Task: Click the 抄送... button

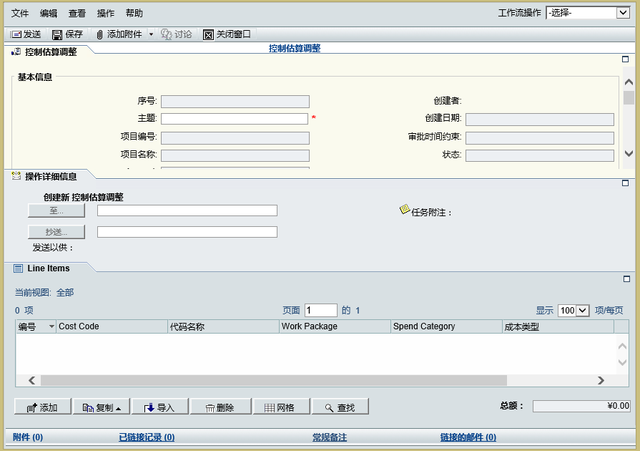Action: (x=56, y=232)
